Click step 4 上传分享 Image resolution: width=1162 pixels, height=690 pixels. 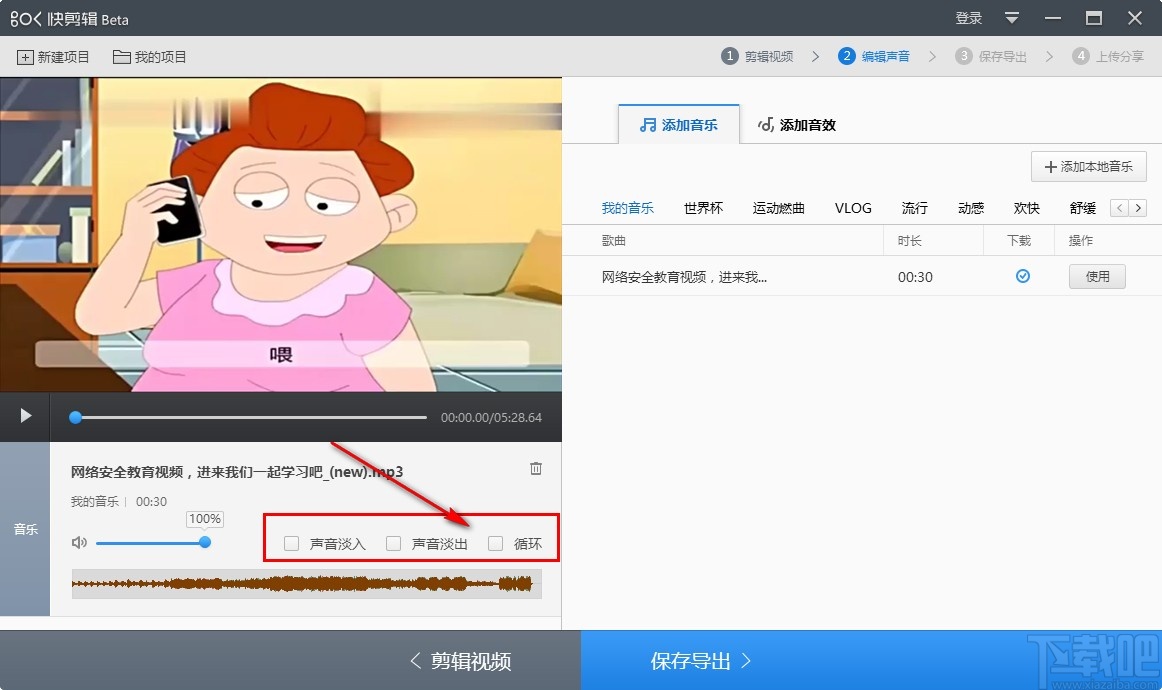tap(1108, 56)
